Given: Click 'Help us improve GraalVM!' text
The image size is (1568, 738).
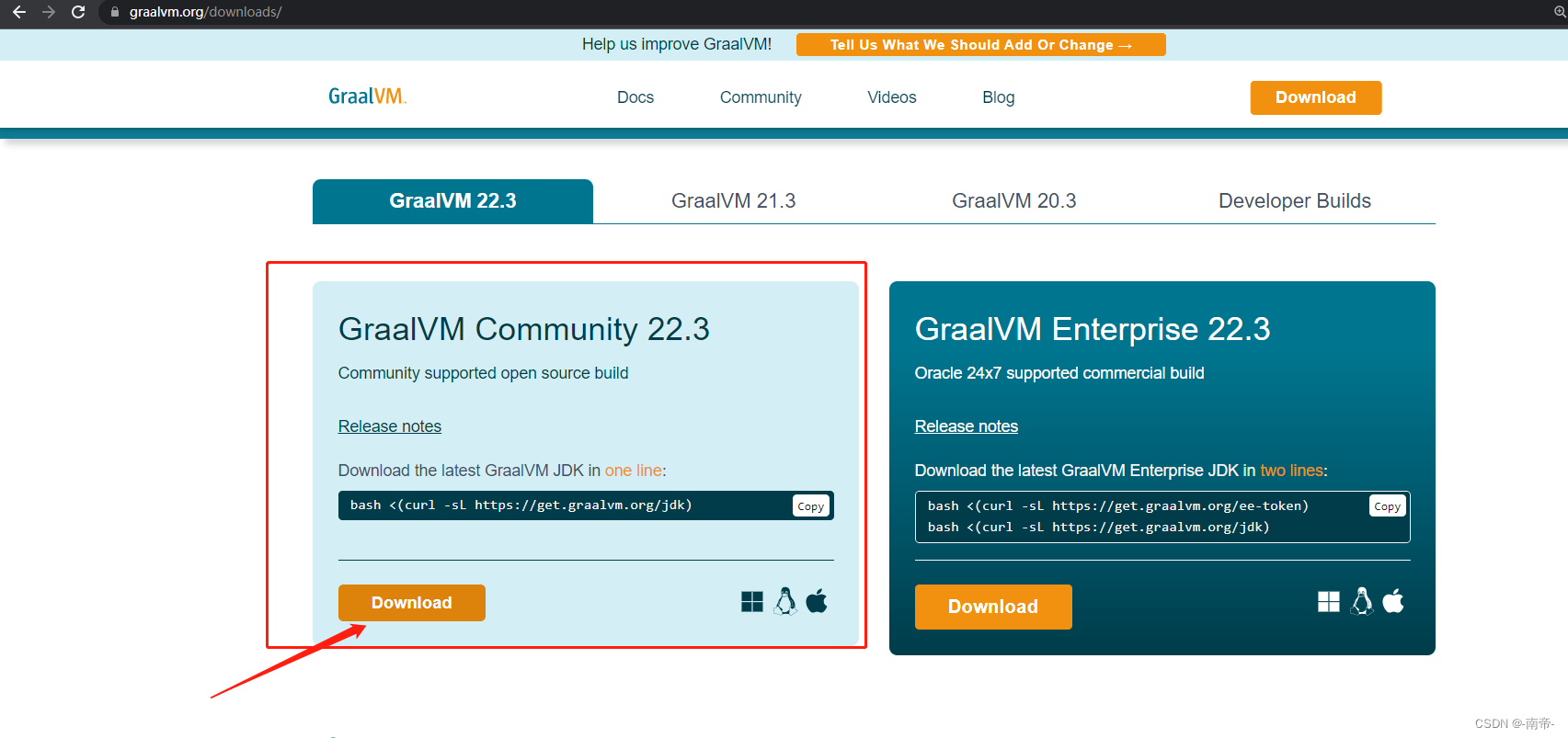Looking at the screenshot, I should click(x=677, y=44).
